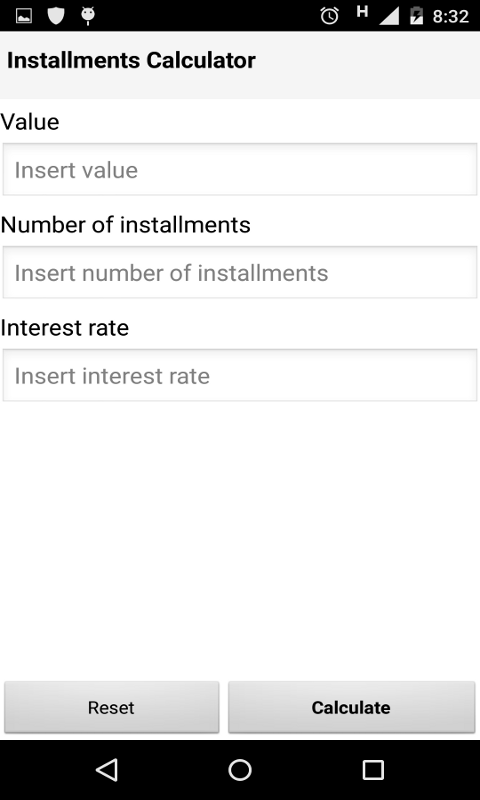This screenshot has height=800, width=480.
Task: Focus the Insert value field
Action: pyautogui.click(x=240, y=169)
